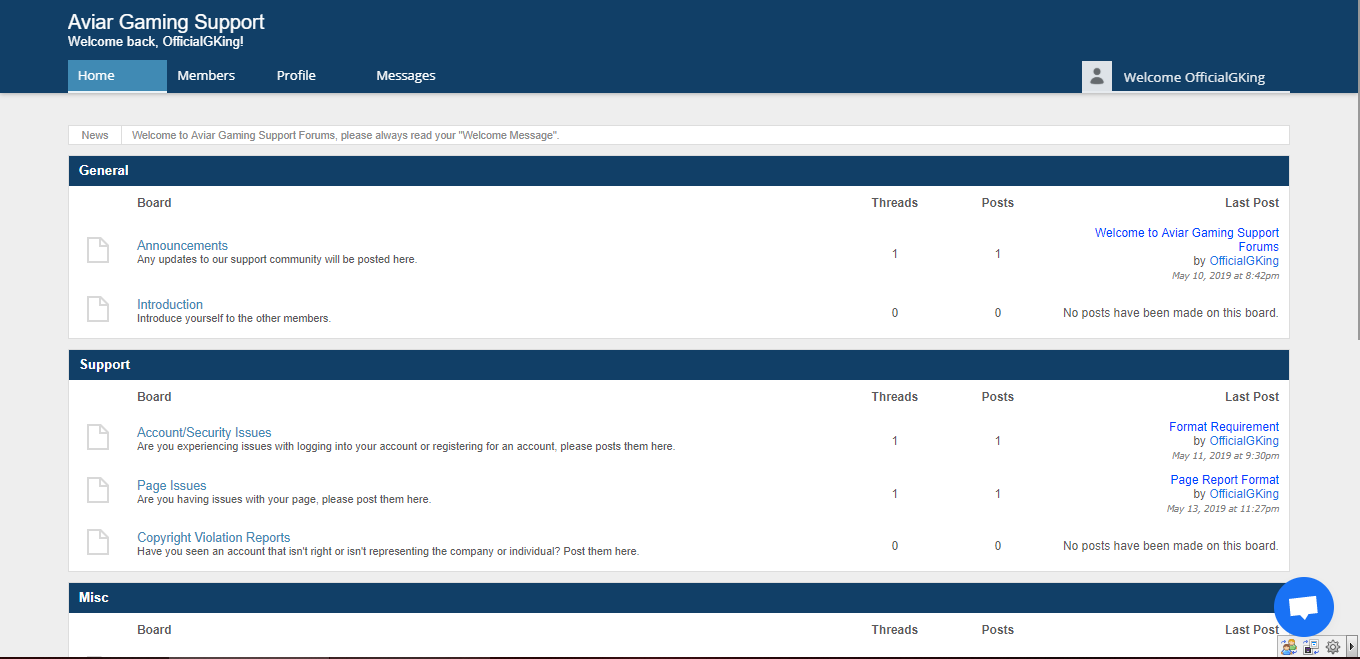Viewport: 1360px width, 659px height.
Task: Click 'Welcome back, OfficialGKing!' header text
Action: tap(155, 42)
